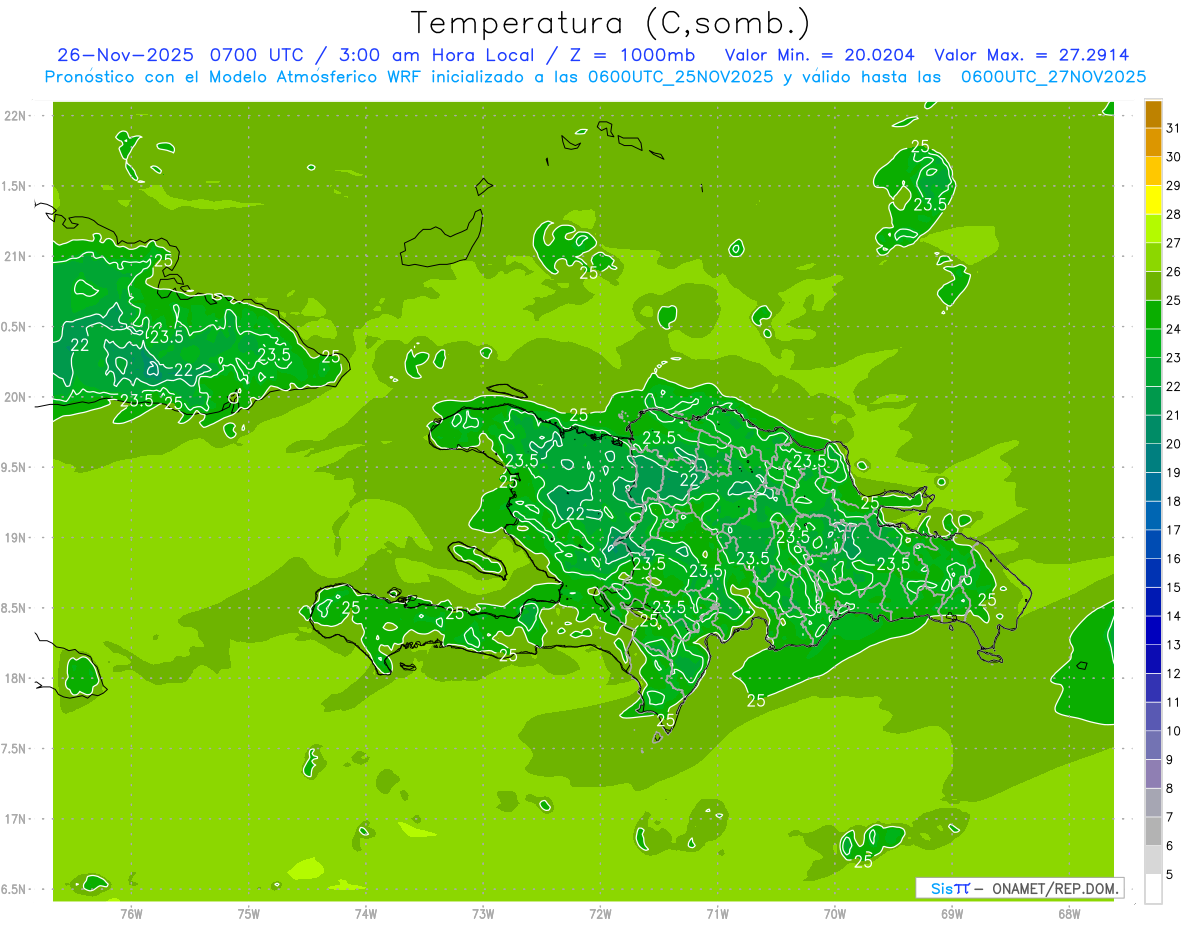Image resolution: width=1200 pixels, height=927 pixels.
Task: Click the '17' label on the color scale
Action: pos(1174,530)
